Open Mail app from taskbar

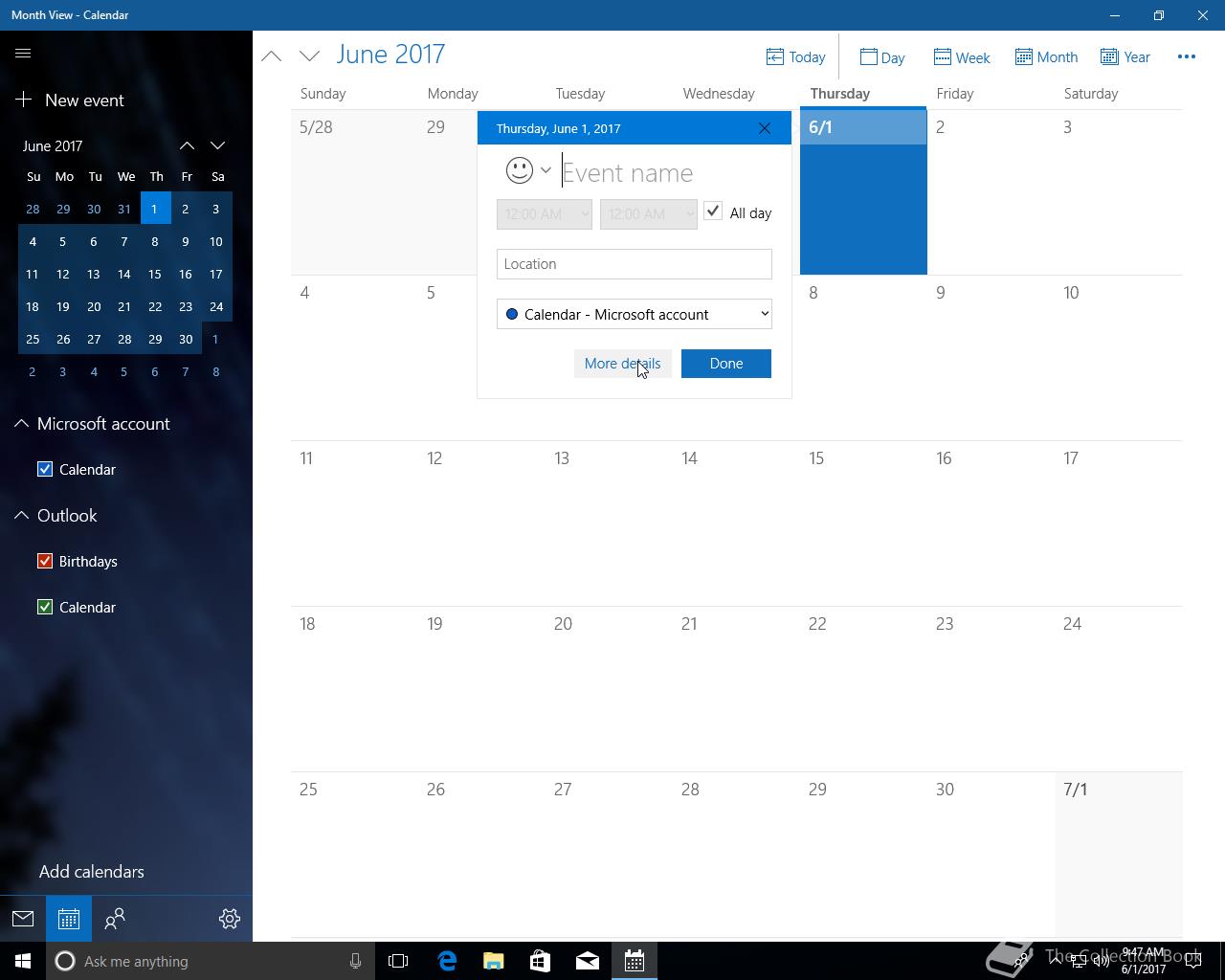click(x=588, y=961)
